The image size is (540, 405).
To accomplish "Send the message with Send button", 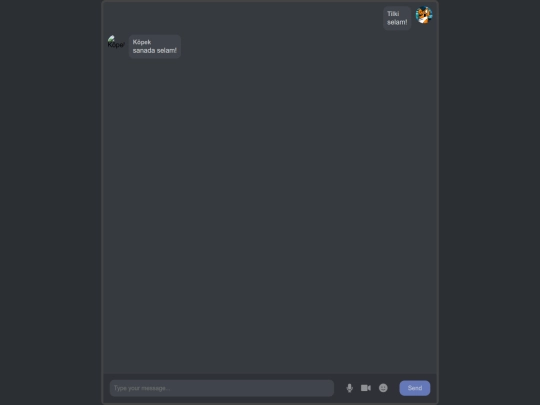I will coord(415,388).
